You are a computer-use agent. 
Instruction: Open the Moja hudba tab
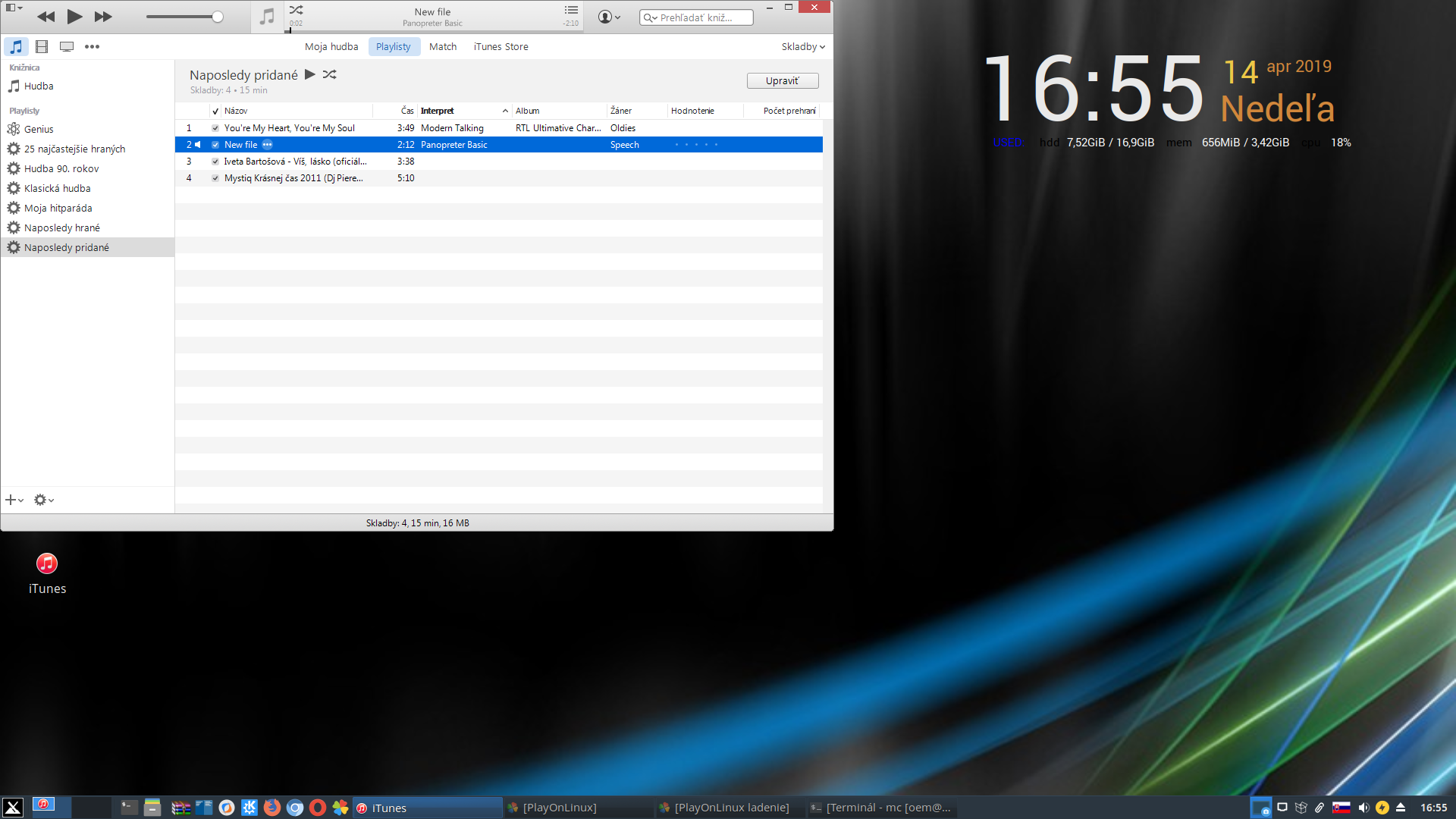pos(331,46)
